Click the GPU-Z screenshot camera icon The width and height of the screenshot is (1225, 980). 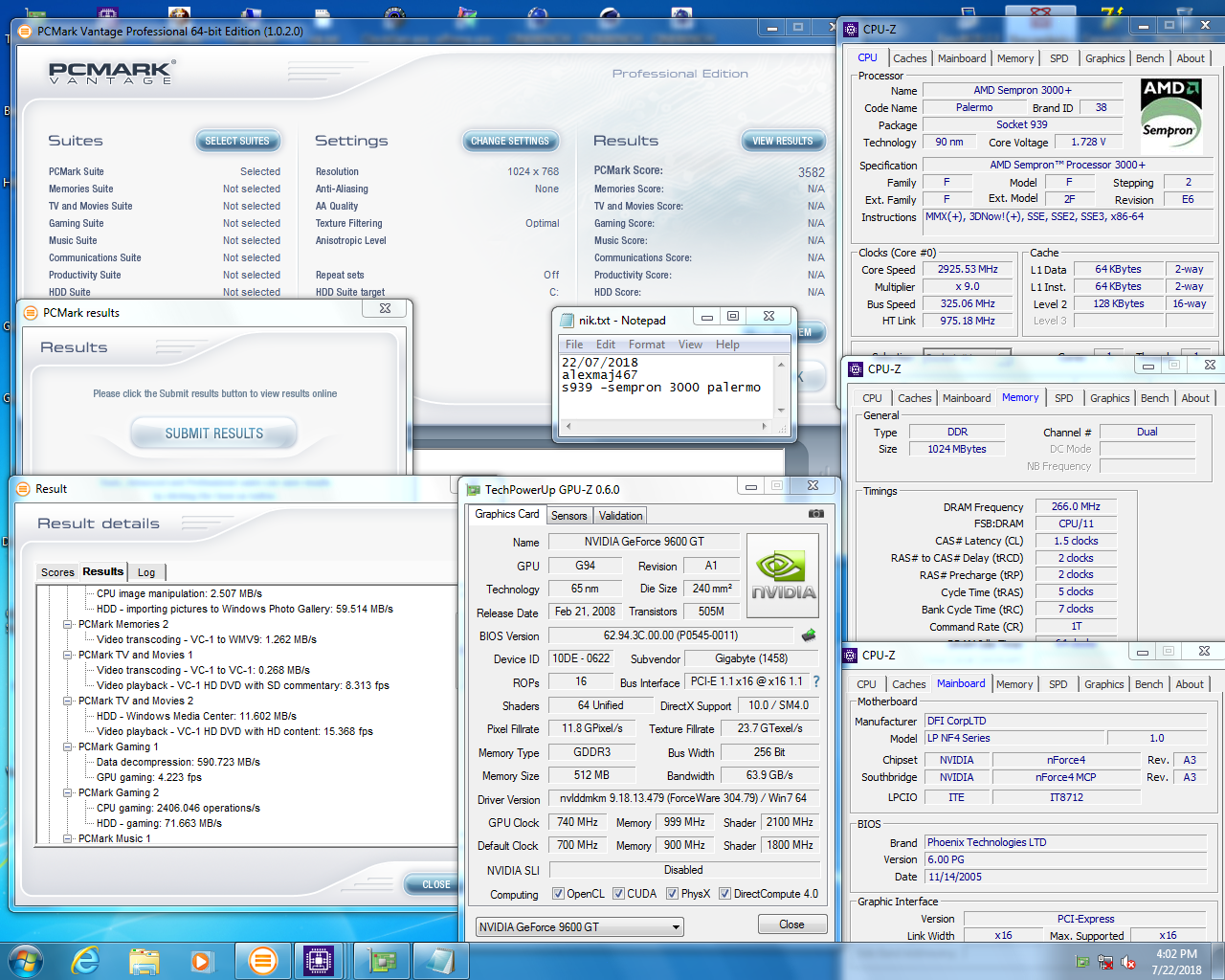point(815,514)
